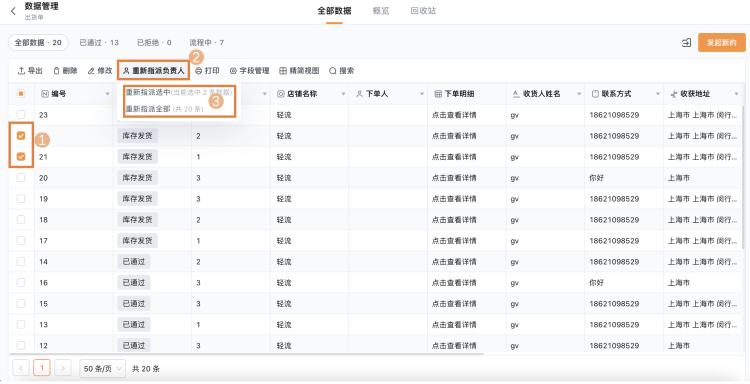Screen dimensions: 750x384
Task: Click the 导出 export toolbar item
Action: [30, 71]
